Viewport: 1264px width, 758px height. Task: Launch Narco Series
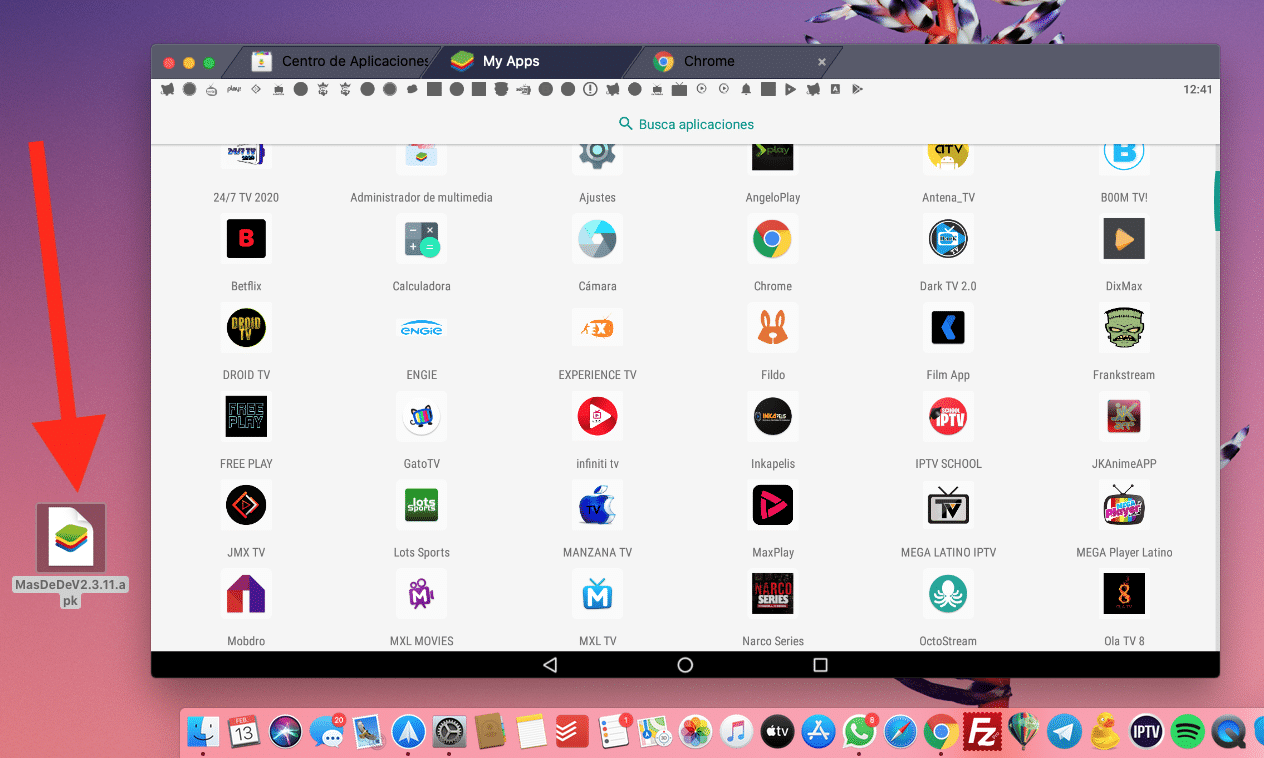(x=772, y=593)
